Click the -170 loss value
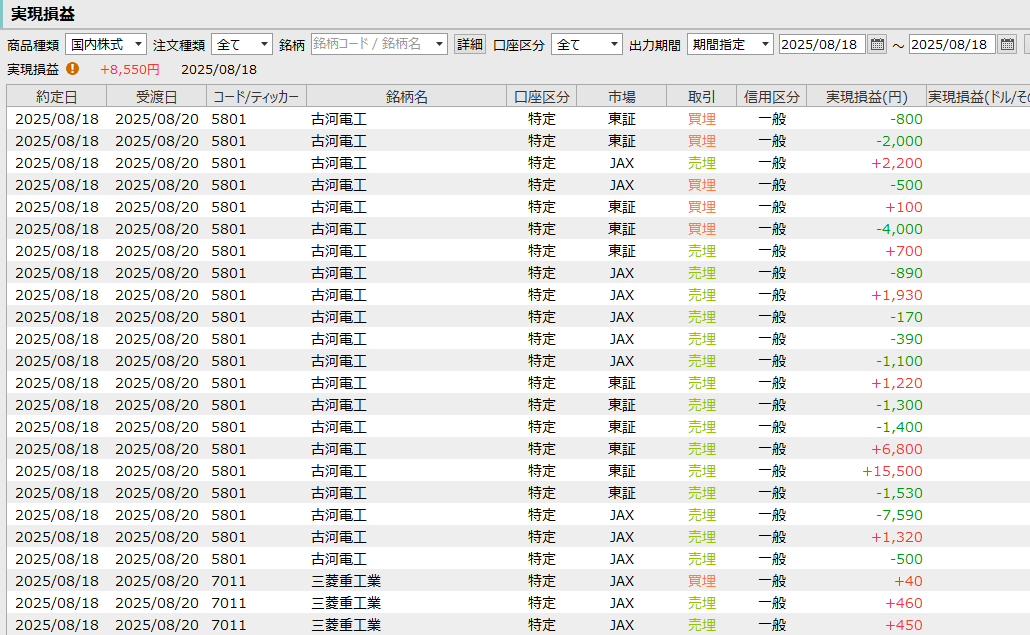The image size is (1030, 635). (x=907, y=317)
